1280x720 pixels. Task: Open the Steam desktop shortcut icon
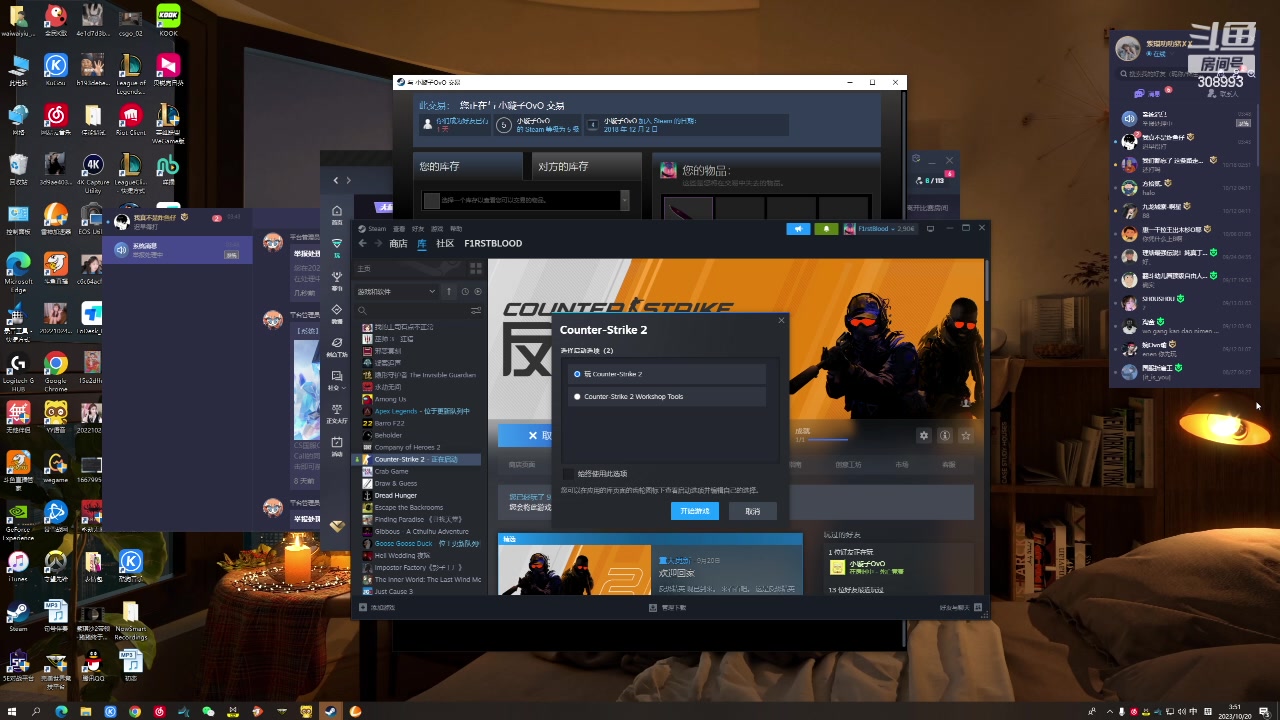click(18, 615)
